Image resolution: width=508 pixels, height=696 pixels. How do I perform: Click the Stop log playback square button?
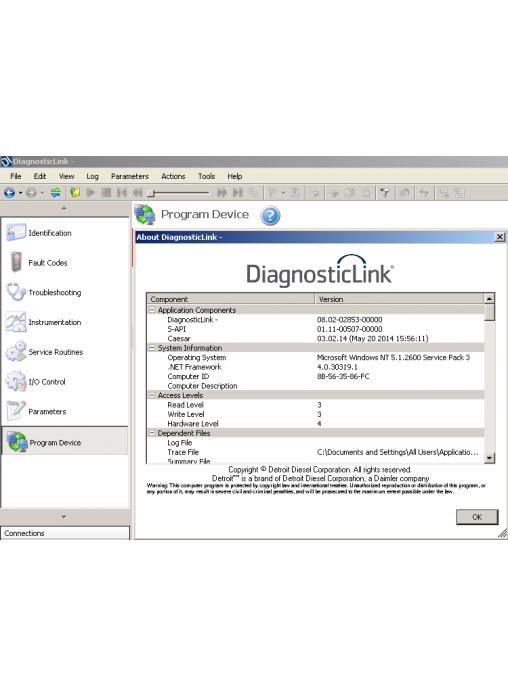[x=106, y=193]
